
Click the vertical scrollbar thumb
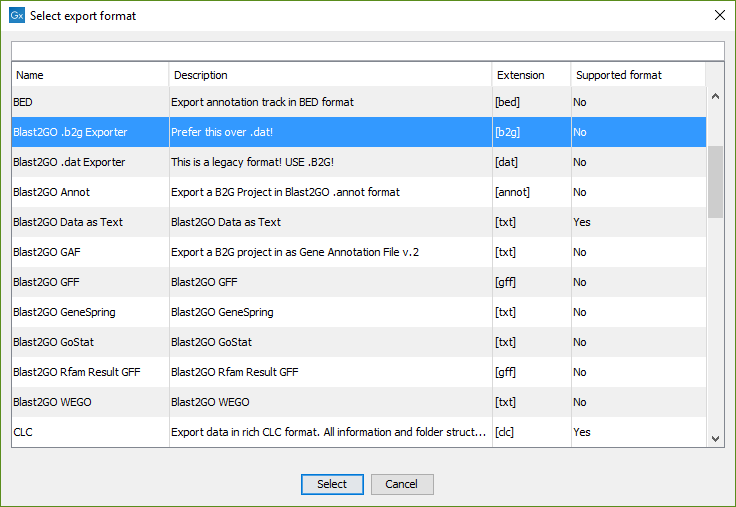tap(715, 182)
